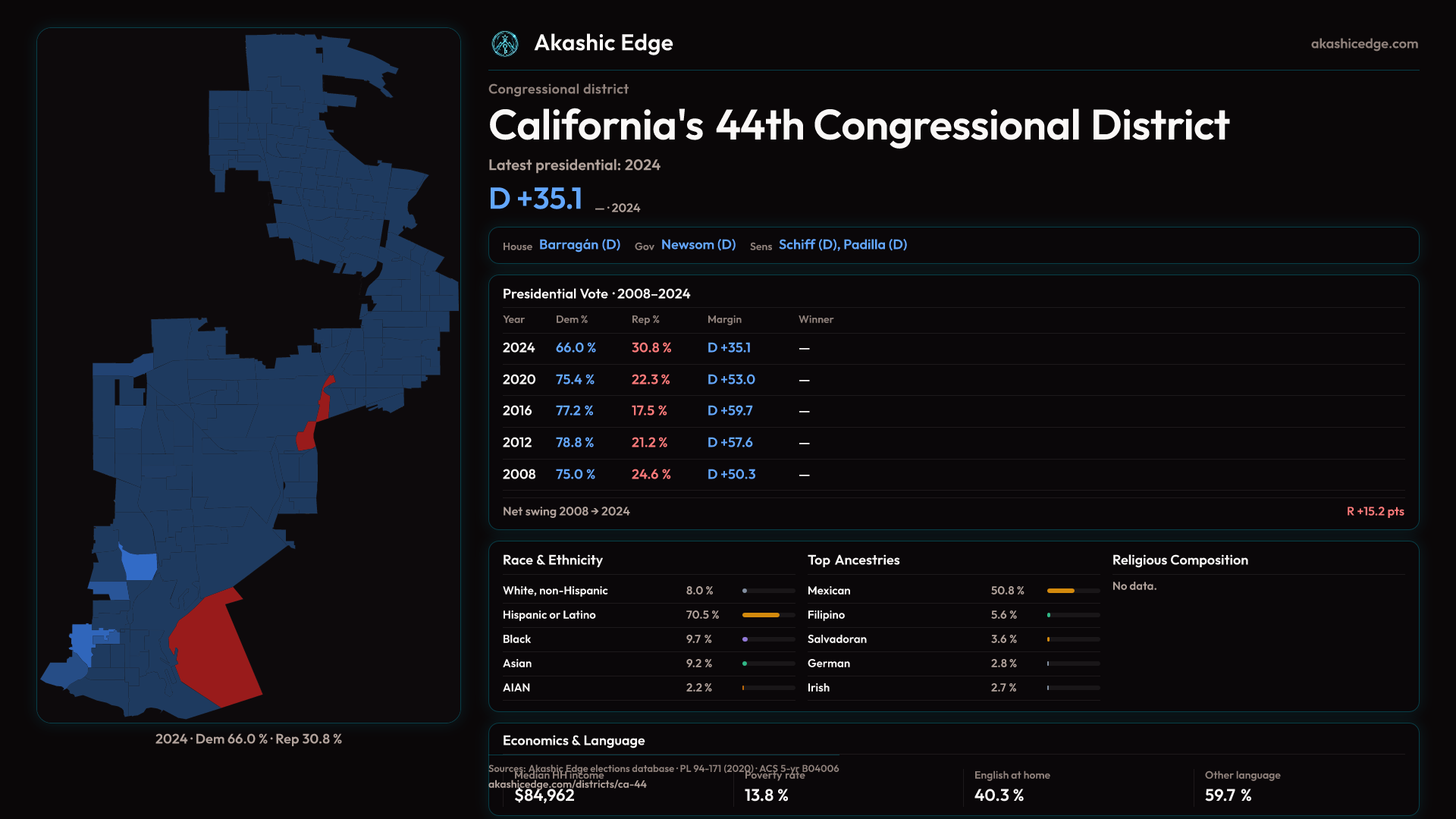Click the D +35.1 headline margin
Viewport: 1456px width, 819px height.
click(x=535, y=199)
